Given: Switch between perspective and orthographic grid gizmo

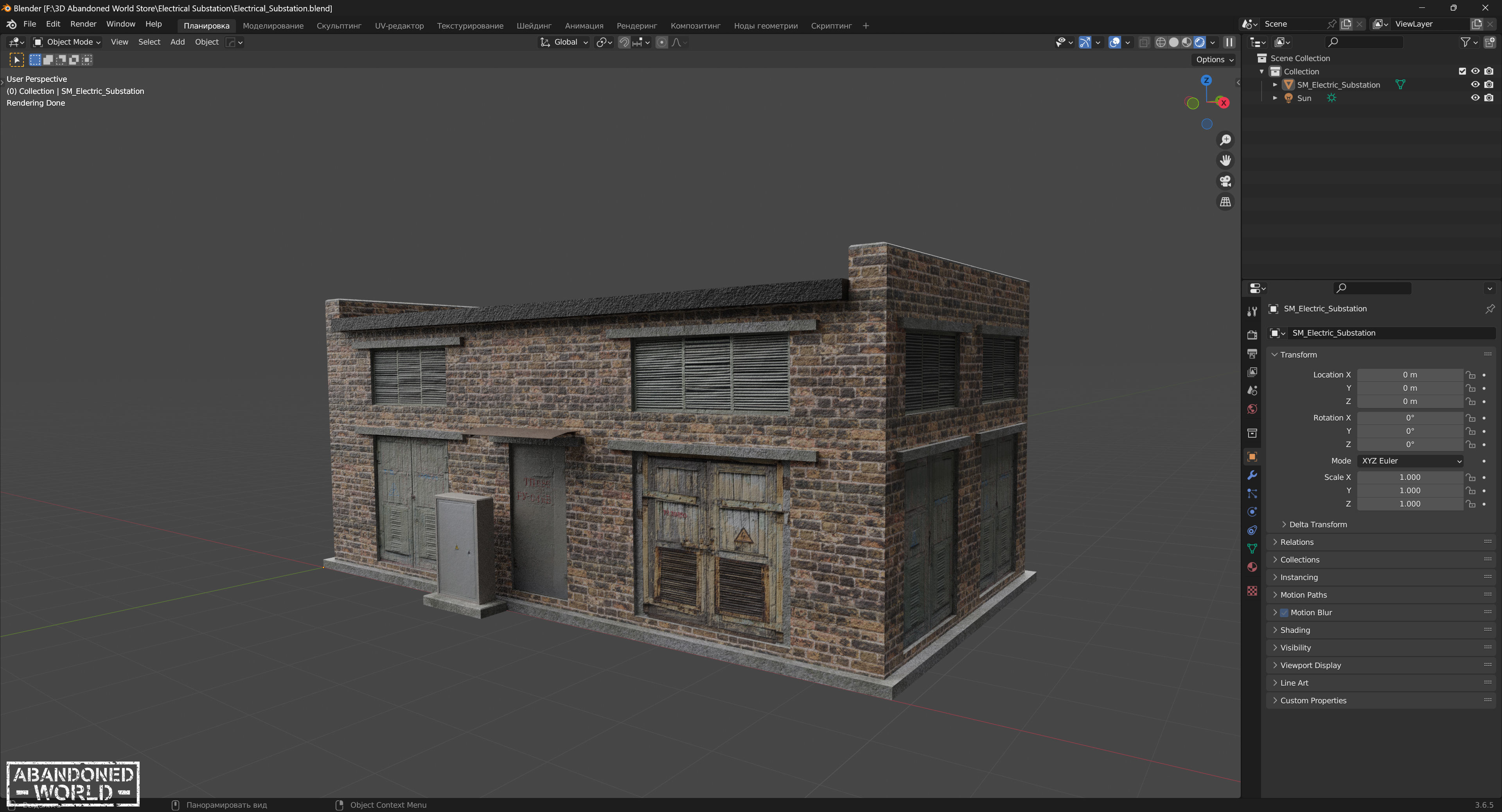Looking at the screenshot, I should click(x=1225, y=202).
